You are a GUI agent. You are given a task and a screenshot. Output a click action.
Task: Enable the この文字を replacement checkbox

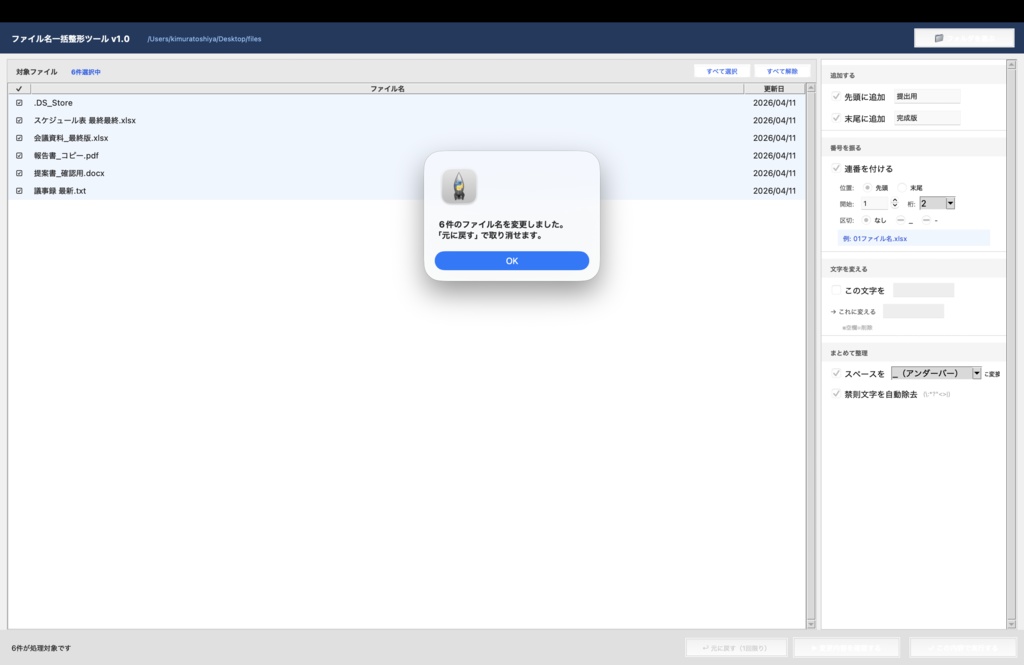coord(836,290)
